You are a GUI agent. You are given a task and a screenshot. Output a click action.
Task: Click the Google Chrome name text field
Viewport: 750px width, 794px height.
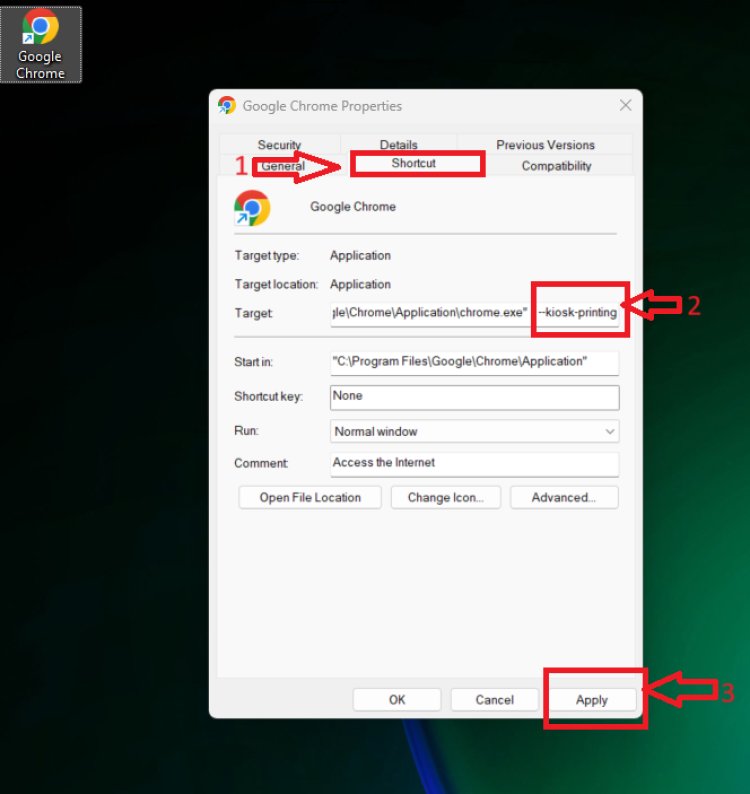[353, 207]
